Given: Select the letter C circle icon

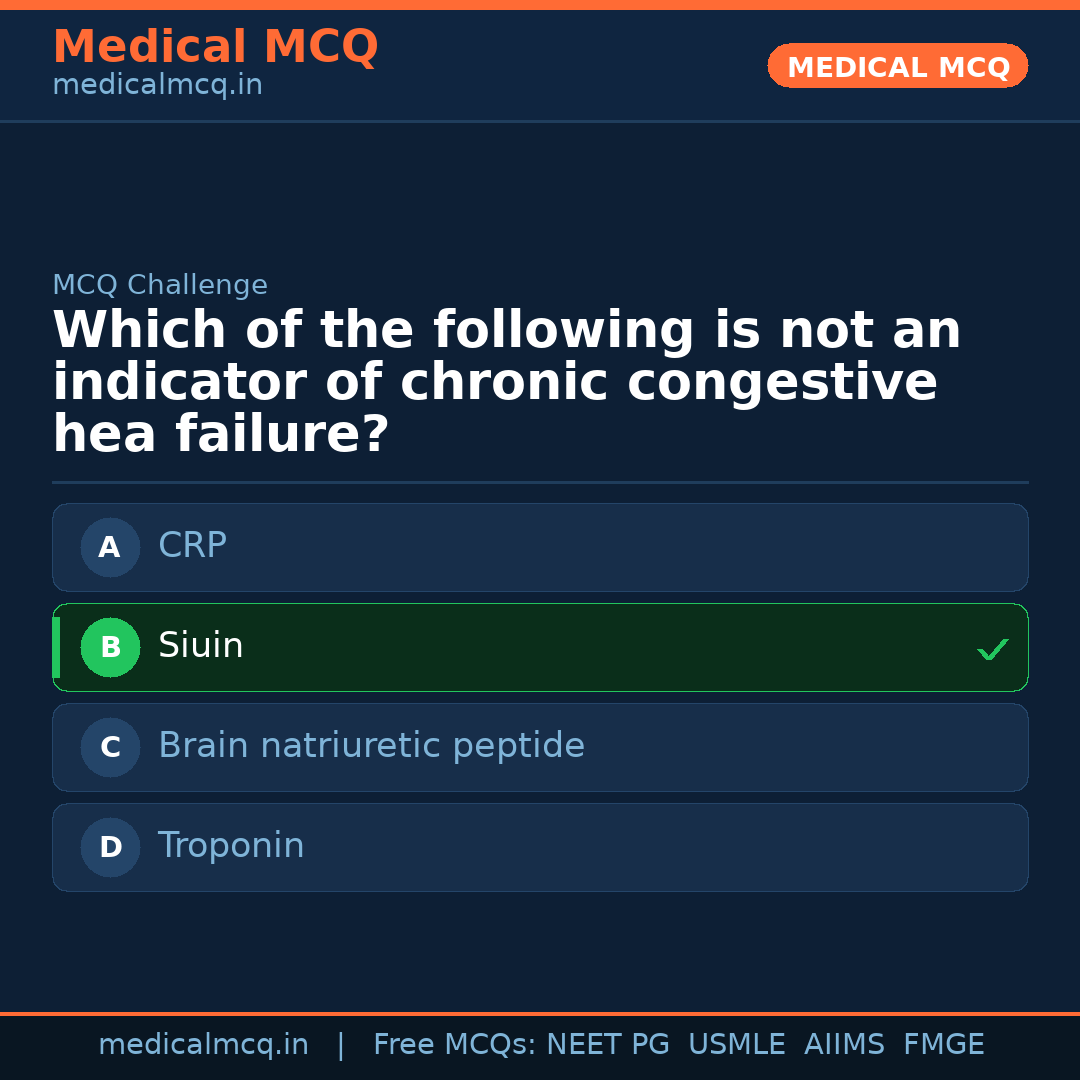Looking at the screenshot, I should [x=110, y=748].
